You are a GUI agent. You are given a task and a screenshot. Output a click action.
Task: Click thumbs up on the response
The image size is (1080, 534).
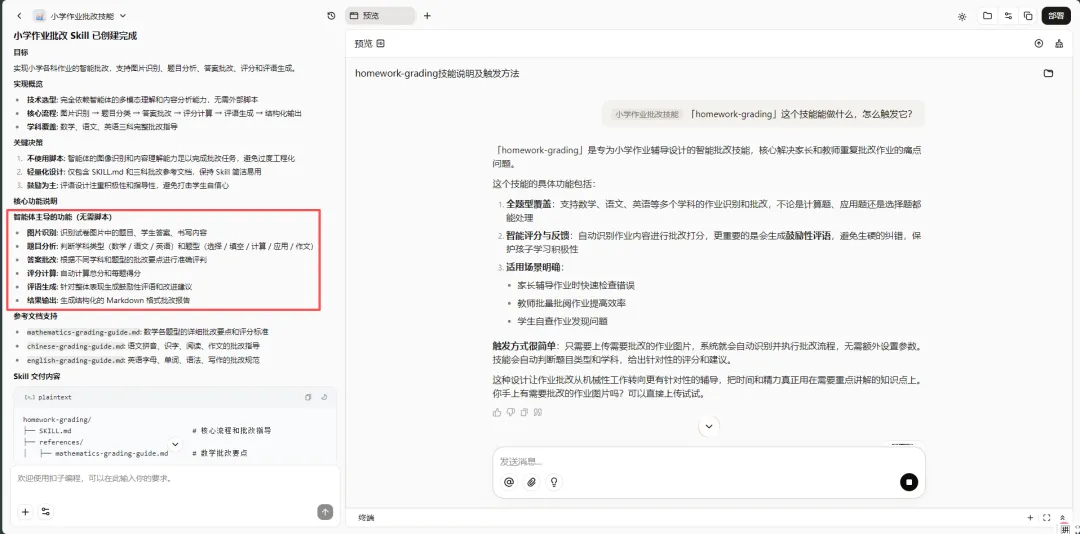click(497, 412)
